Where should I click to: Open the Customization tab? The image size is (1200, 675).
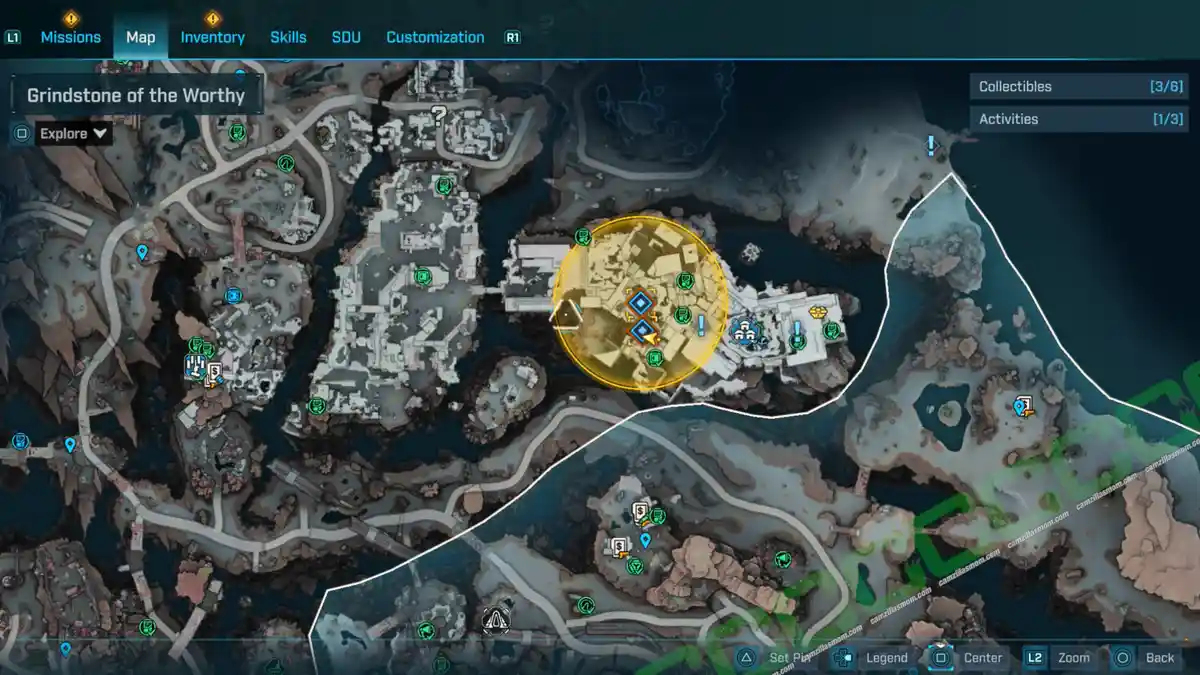[435, 37]
